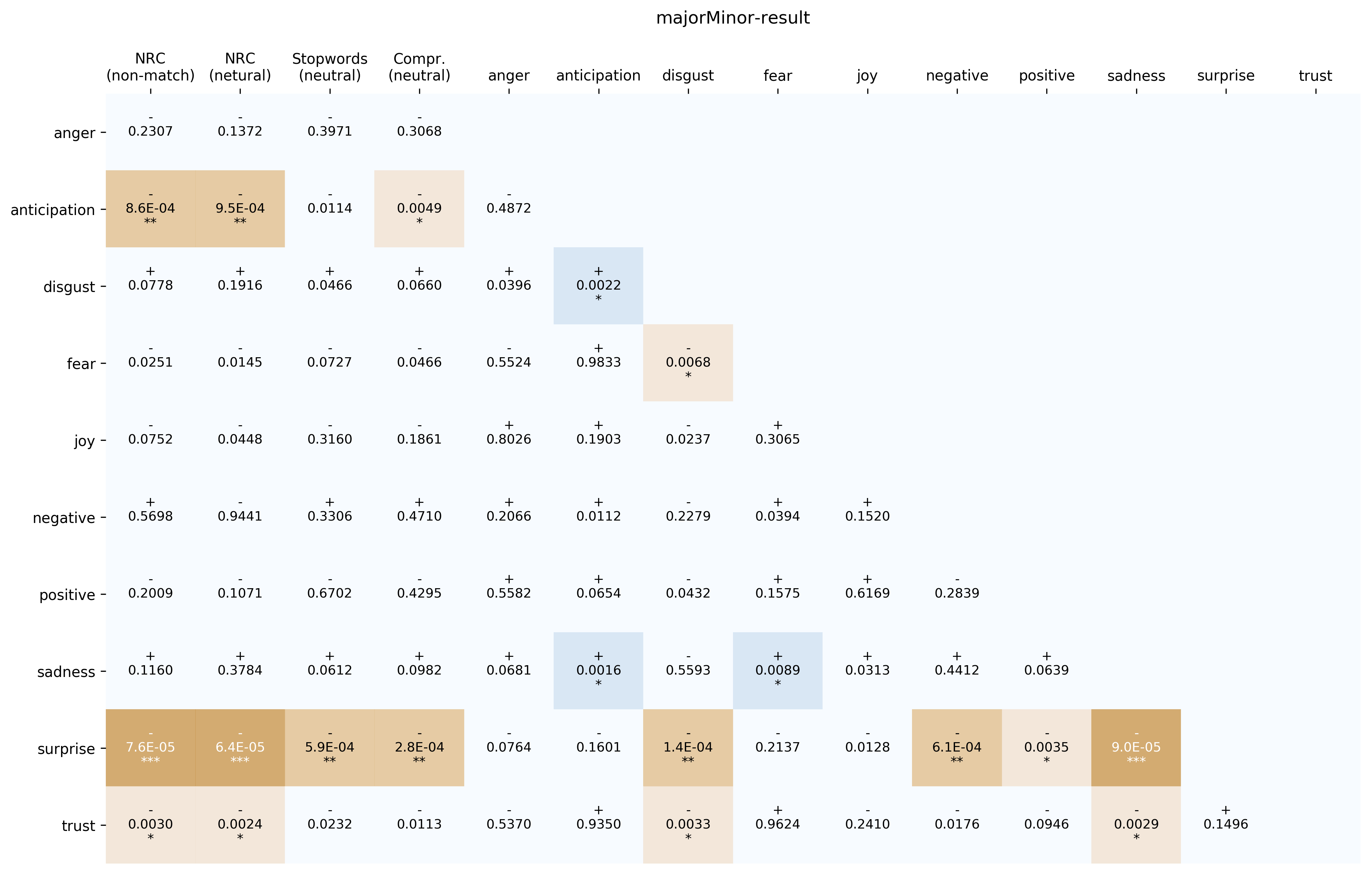This screenshot has height=875, width=1372.
Task: Click the trust column header at top
Action: point(1315,76)
